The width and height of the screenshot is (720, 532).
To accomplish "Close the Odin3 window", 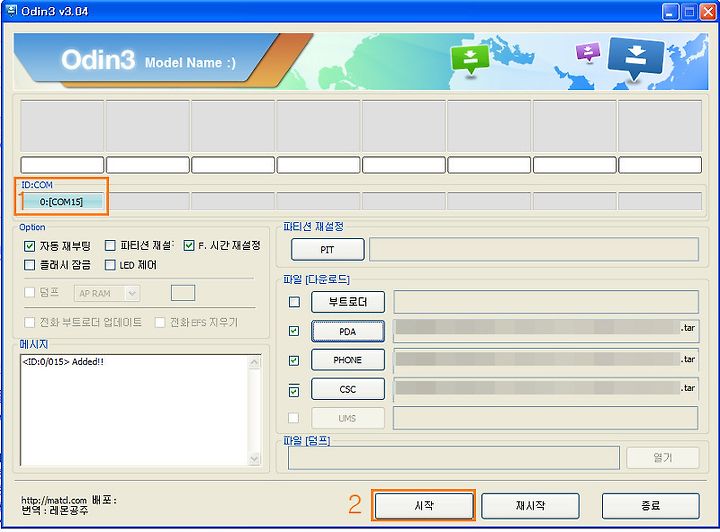I will (707, 12).
